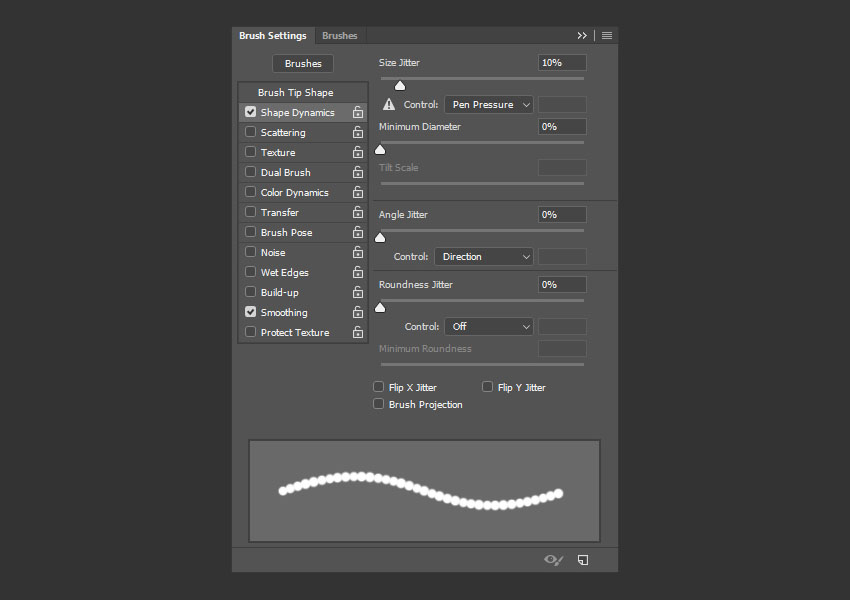Enable the Flip X Jitter checkbox
The height and width of the screenshot is (600, 850).
click(x=379, y=387)
